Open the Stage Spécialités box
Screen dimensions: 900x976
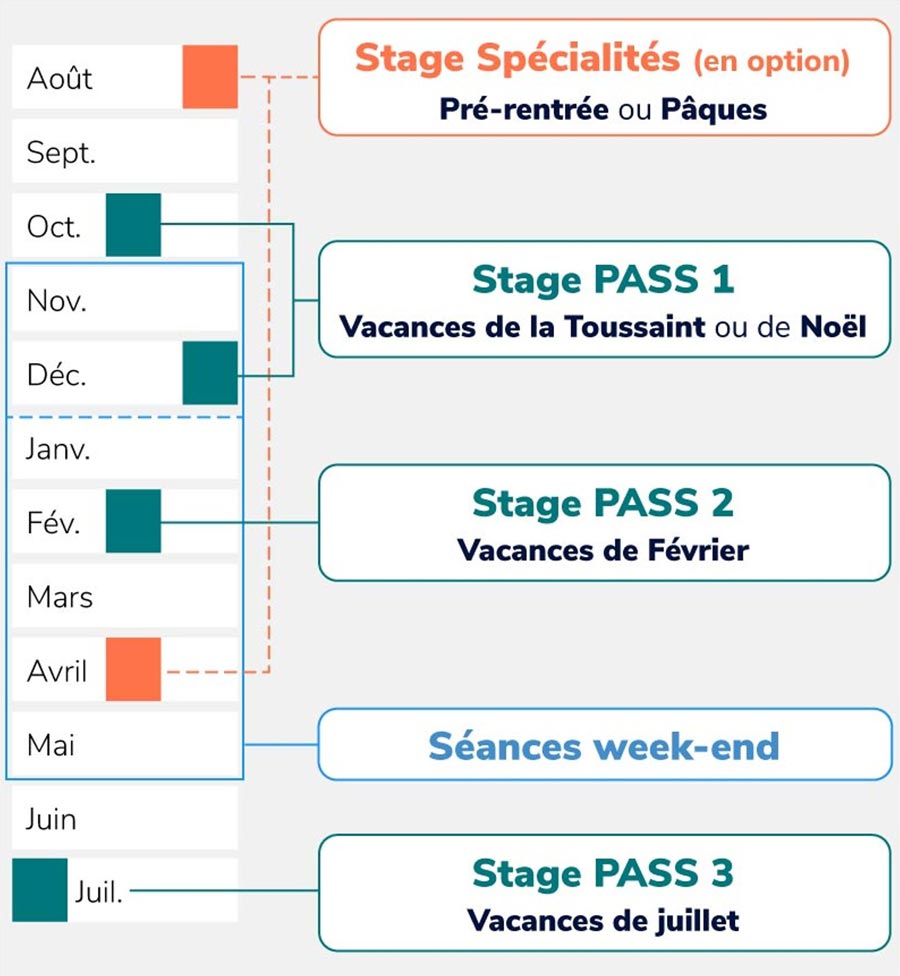click(603, 77)
